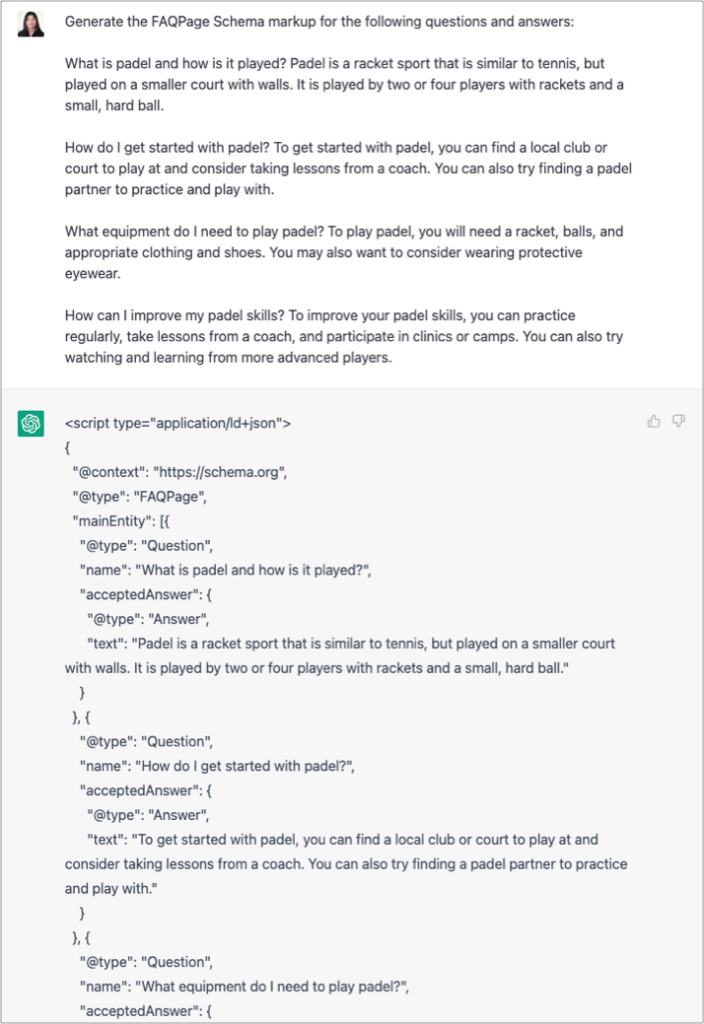Click the ChatGPT logo icon
Viewport: 704px width, 1024px height.
pos(31,423)
